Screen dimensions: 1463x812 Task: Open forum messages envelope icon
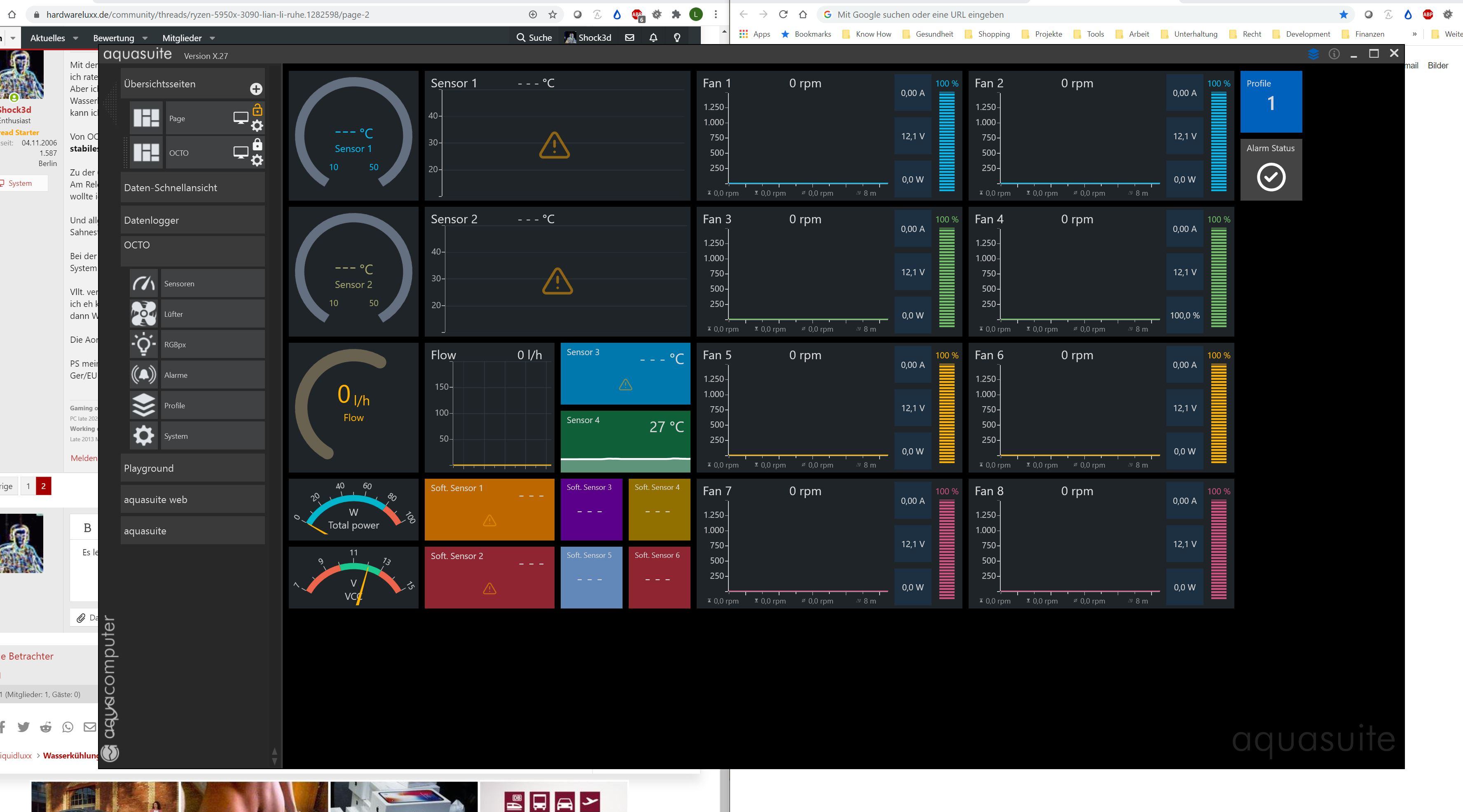click(629, 37)
